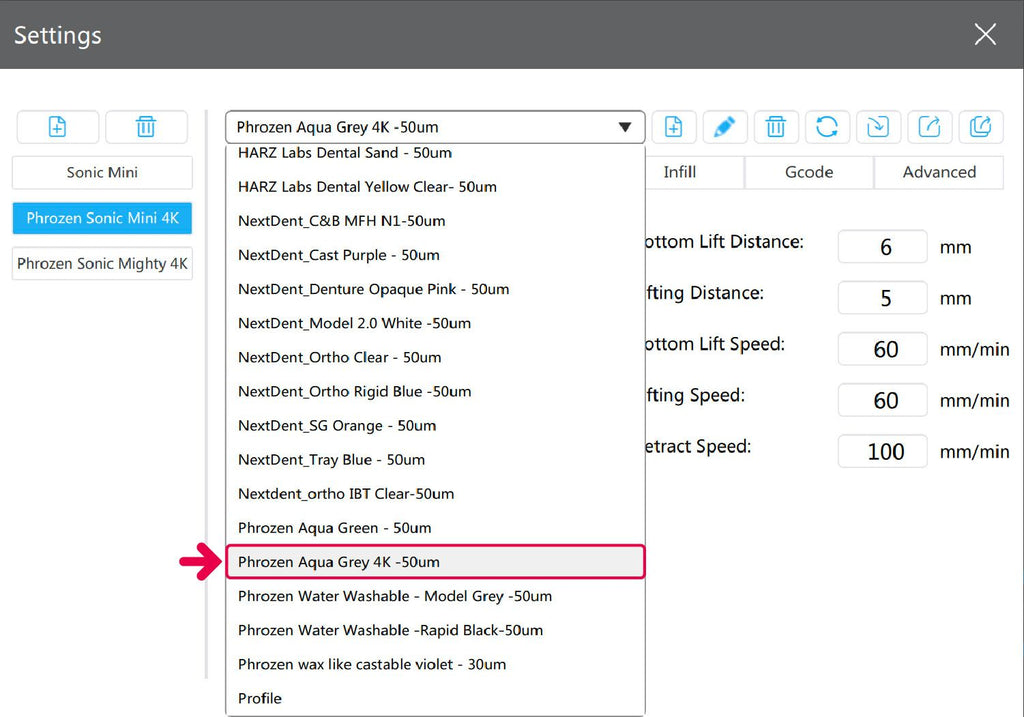Edit the Bottom Lift Distance field
The image size is (1024, 717).
[882, 247]
